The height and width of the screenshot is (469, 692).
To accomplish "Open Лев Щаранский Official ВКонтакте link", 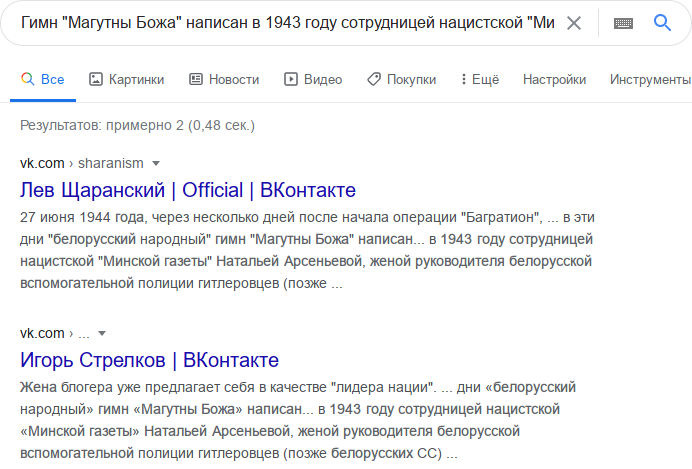I will pyautogui.click(x=188, y=190).
